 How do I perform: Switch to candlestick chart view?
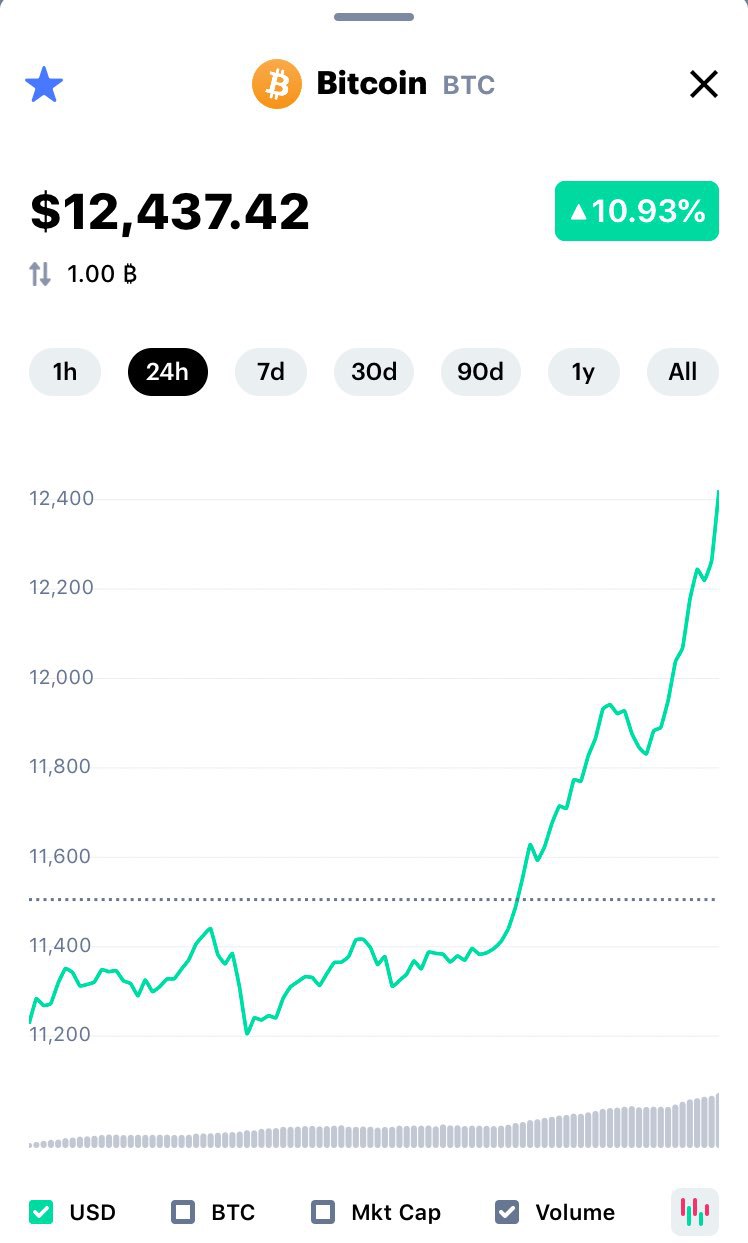click(694, 1212)
